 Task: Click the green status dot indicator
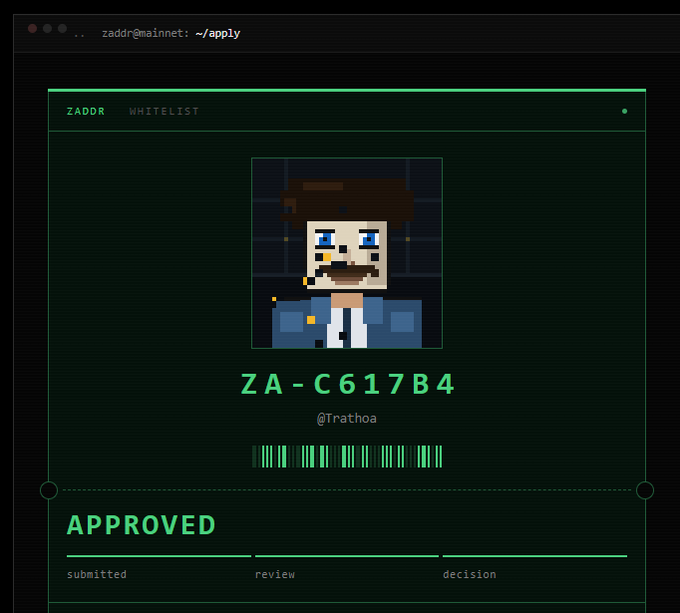pos(624,111)
